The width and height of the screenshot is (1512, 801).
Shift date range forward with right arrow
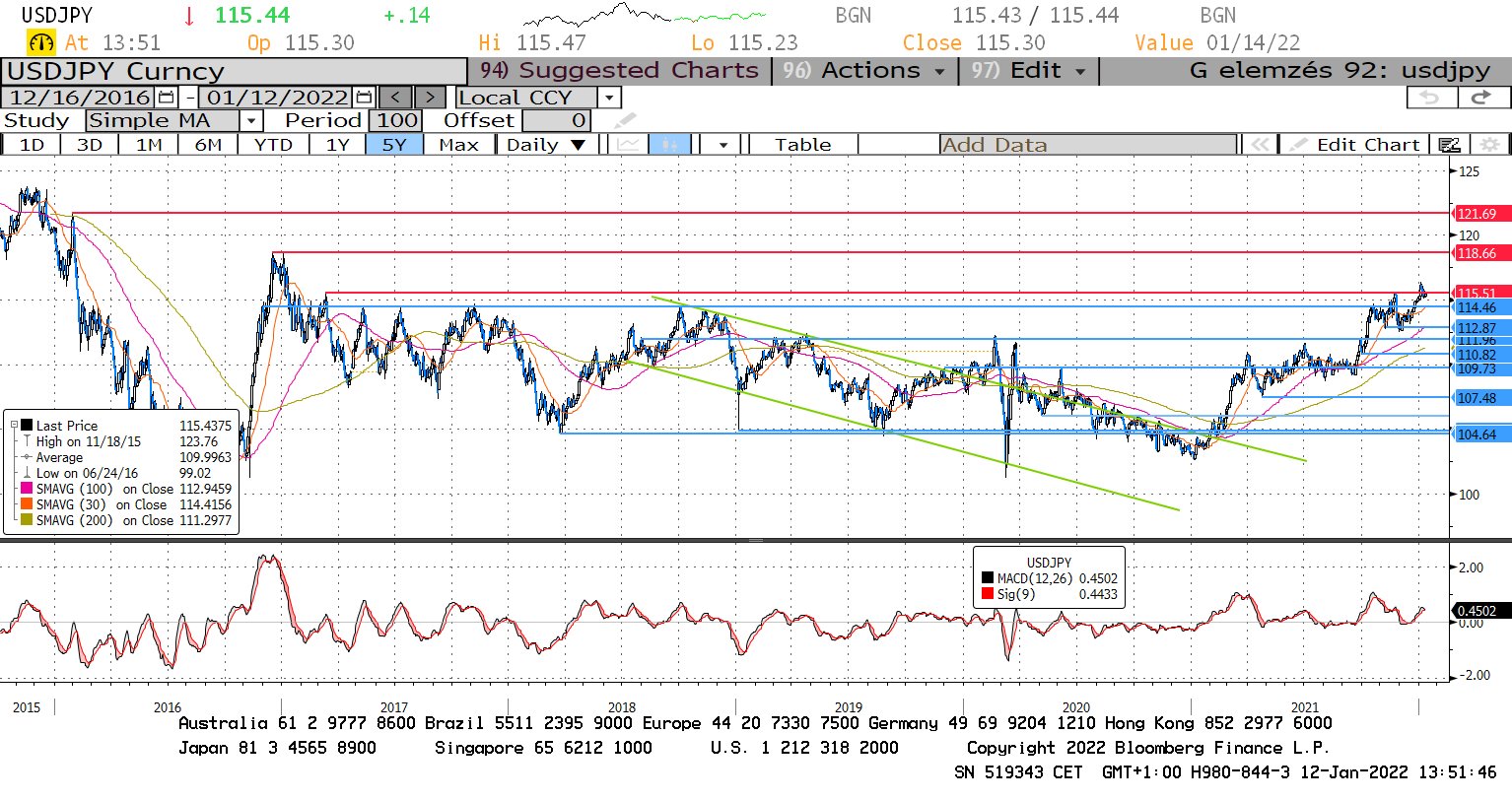430,98
